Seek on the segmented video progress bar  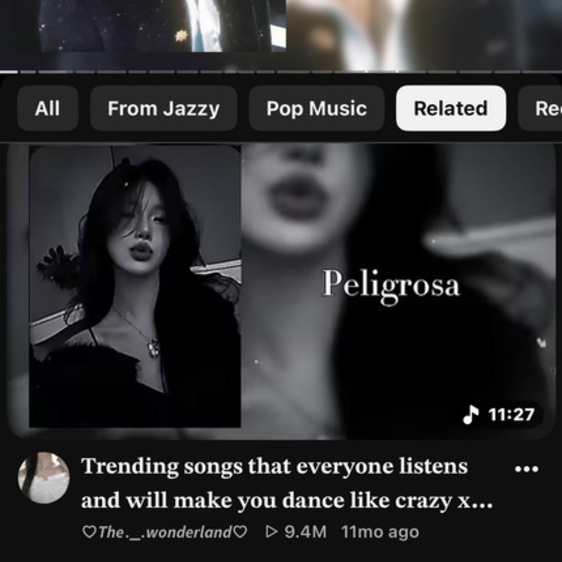[281, 72]
